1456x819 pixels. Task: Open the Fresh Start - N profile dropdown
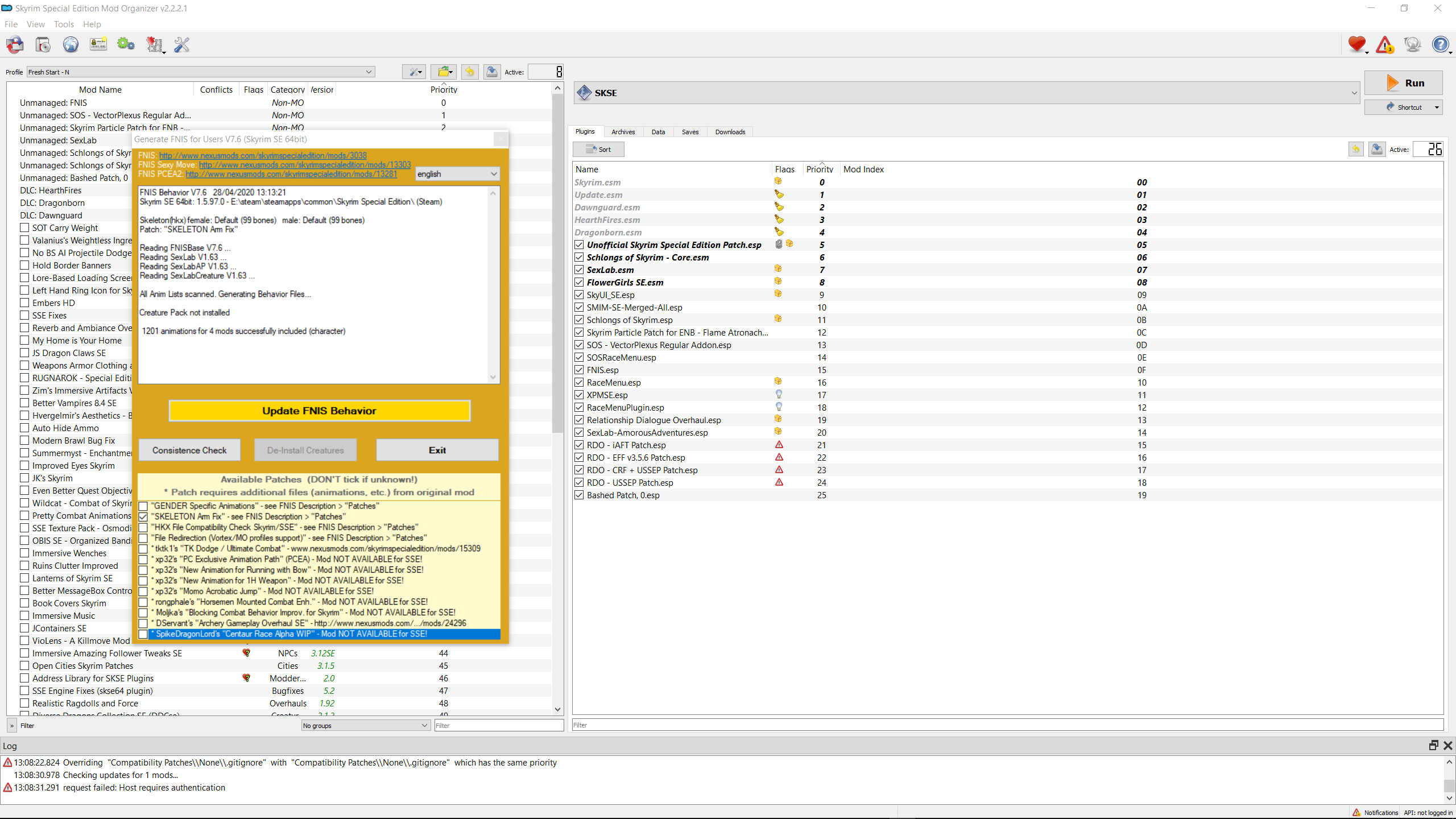[x=200, y=72]
